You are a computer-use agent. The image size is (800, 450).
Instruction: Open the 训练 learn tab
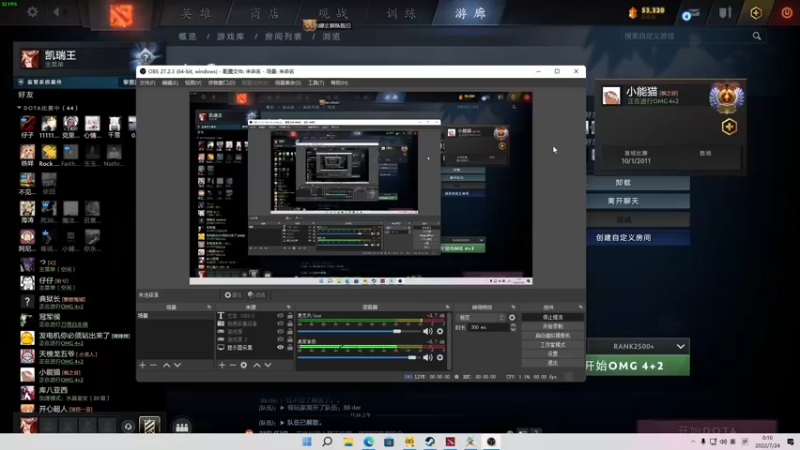pyautogui.click(x=401, y=13)
